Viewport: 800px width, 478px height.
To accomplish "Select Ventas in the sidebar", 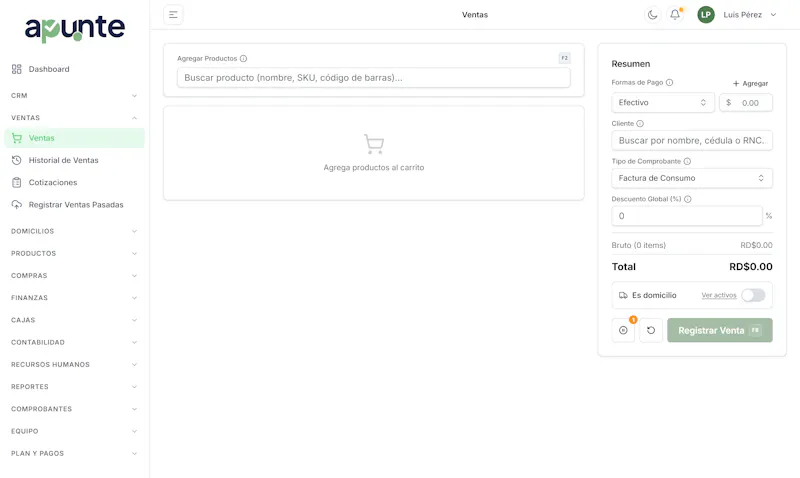I will (x=74, y=138).
